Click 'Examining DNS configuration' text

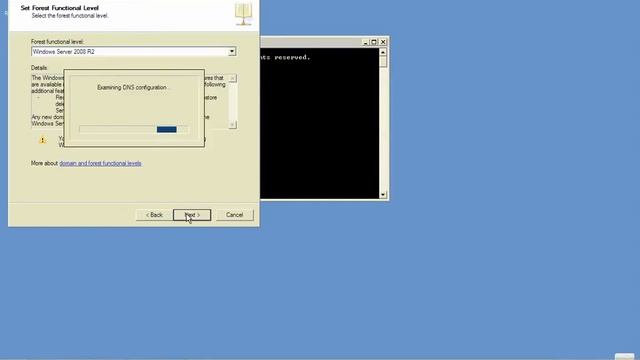[x=132, y=87]
